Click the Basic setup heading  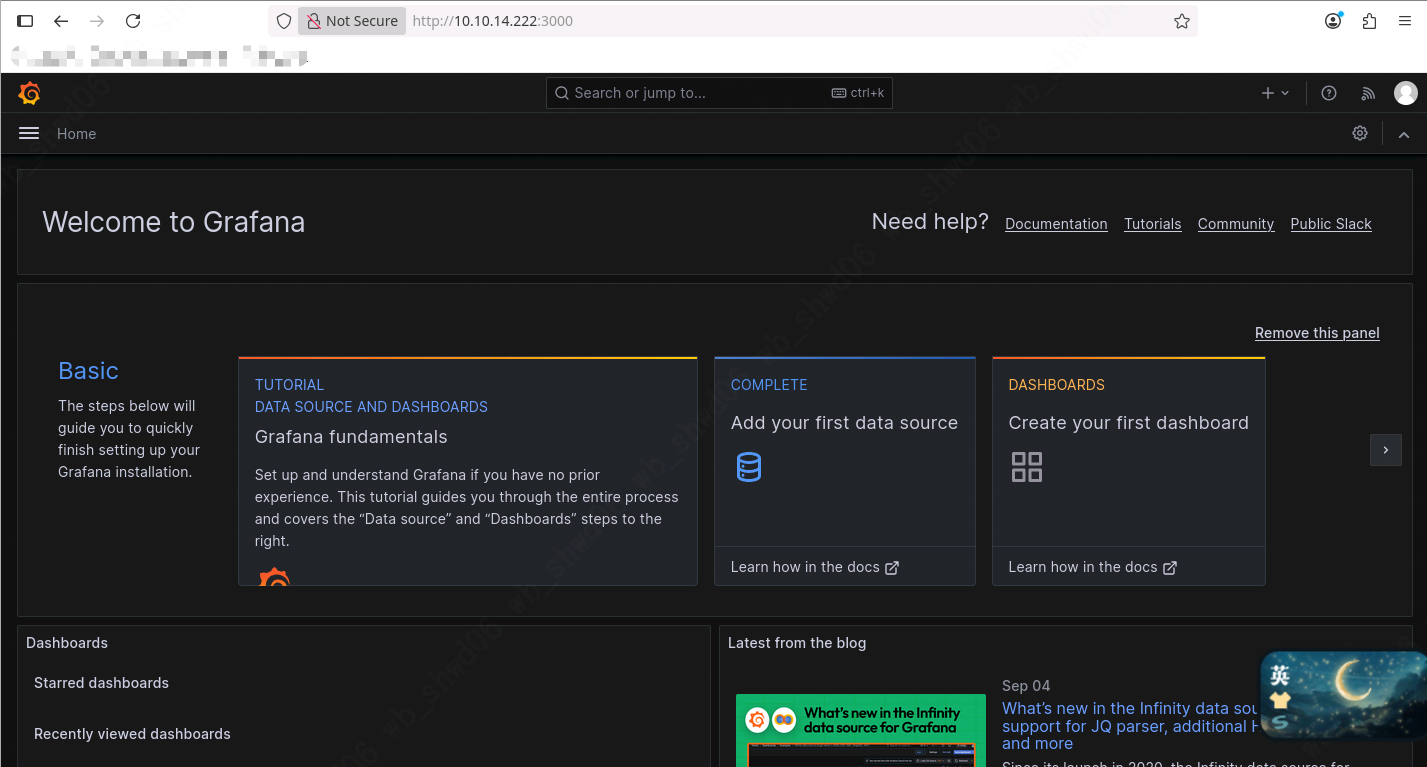pyautogui.click(x=88, y=371)
